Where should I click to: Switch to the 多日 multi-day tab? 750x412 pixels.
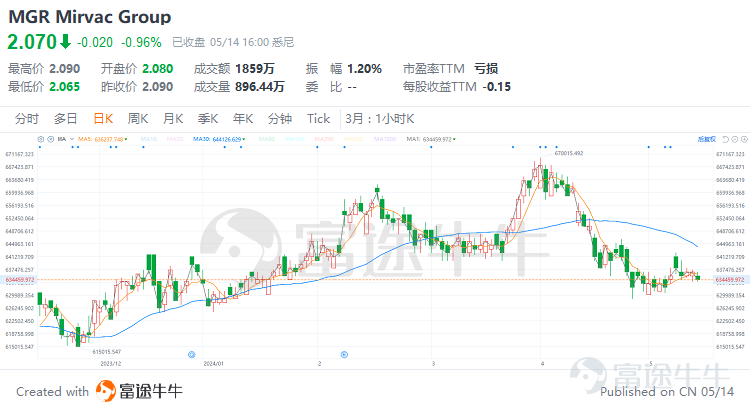click(66, 119)
